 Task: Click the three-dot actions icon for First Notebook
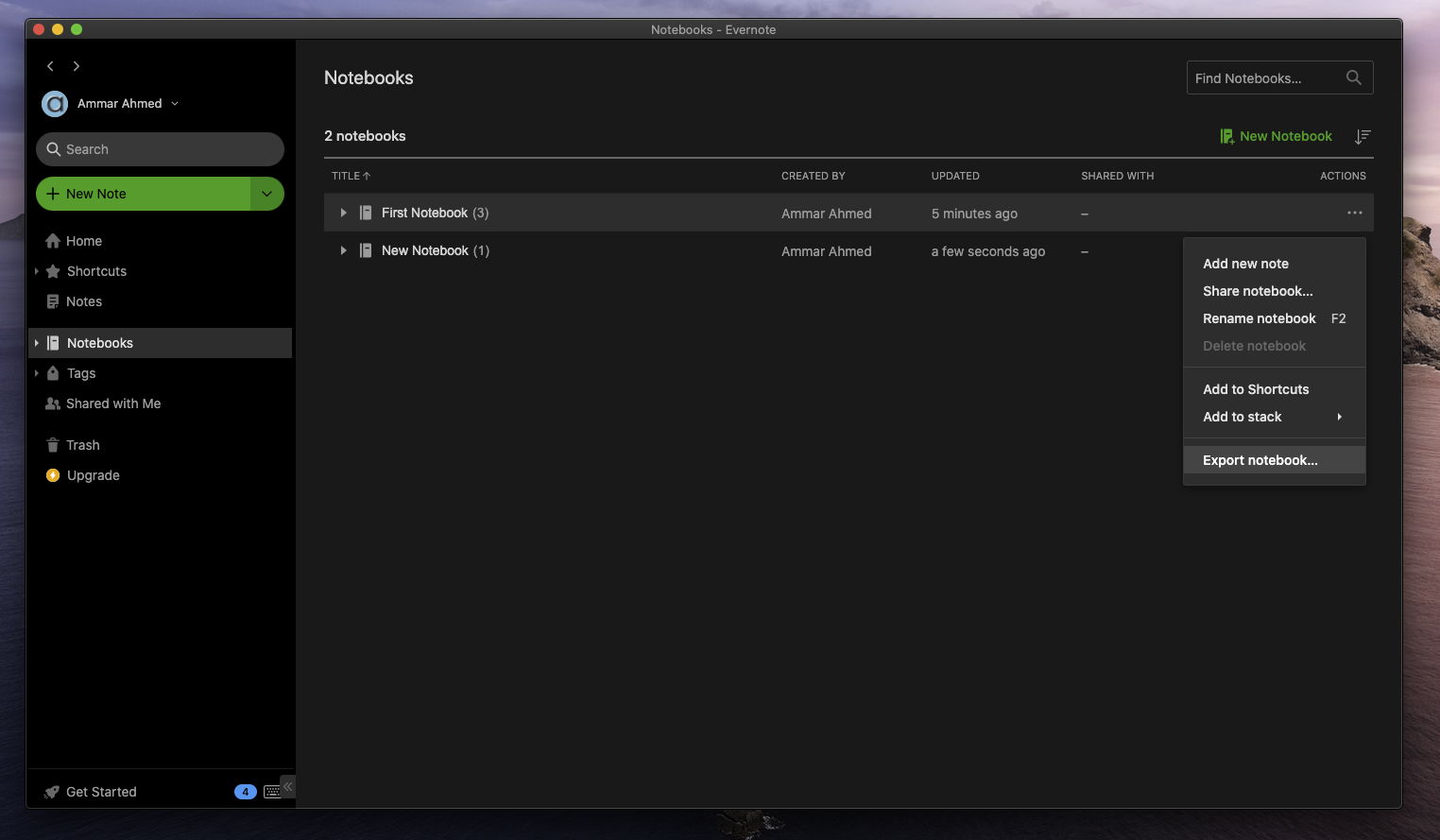(x=1354, y=213)
